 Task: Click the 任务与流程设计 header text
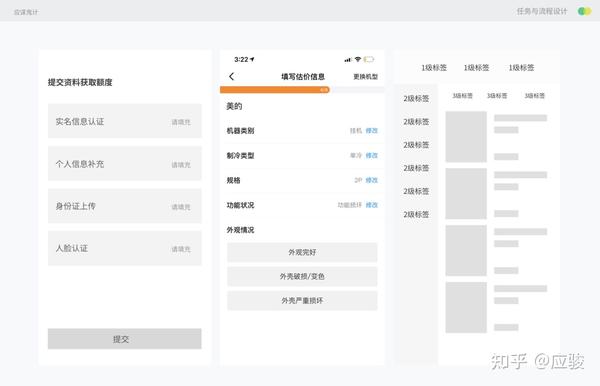[x=542, y=11]
